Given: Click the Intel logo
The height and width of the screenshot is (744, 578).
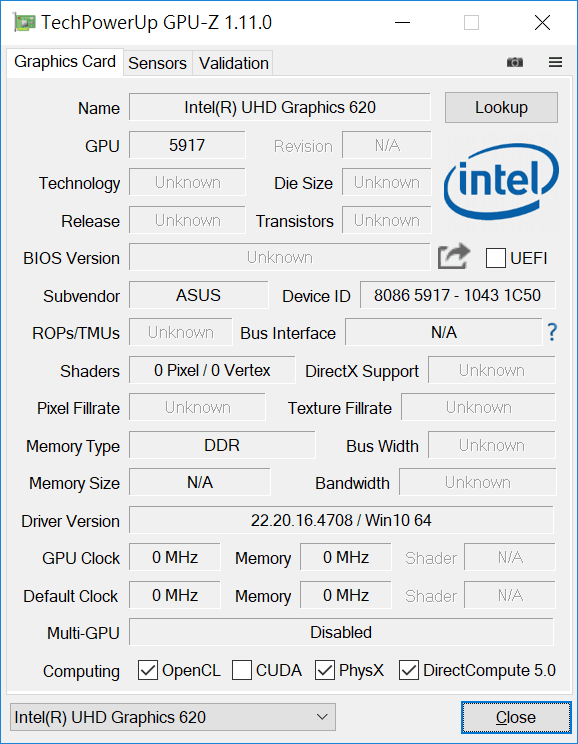Looking at the screenshot, I should click(501, 183).
